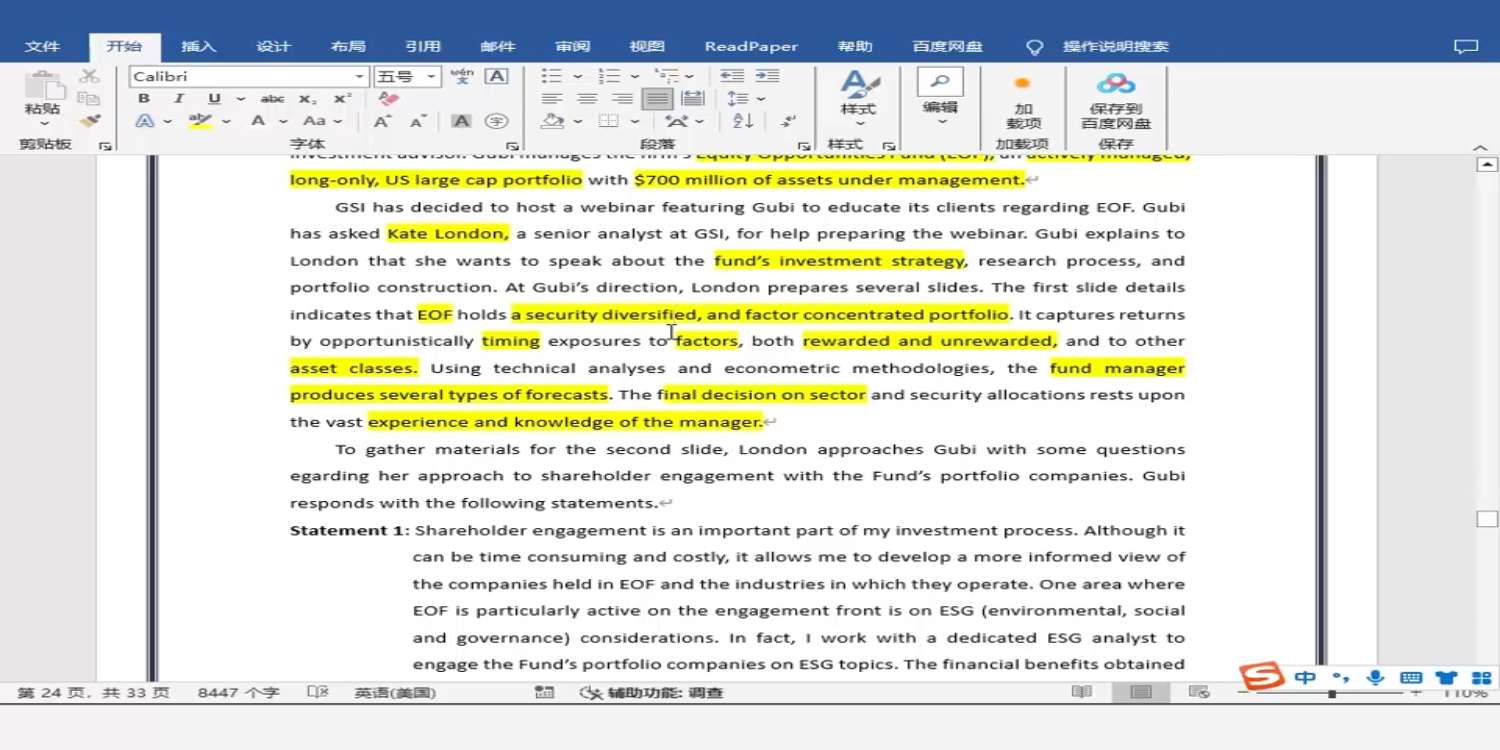Apply the font color button
The height and width of the screenshot is (750, 1500).
tap(257, 121)
